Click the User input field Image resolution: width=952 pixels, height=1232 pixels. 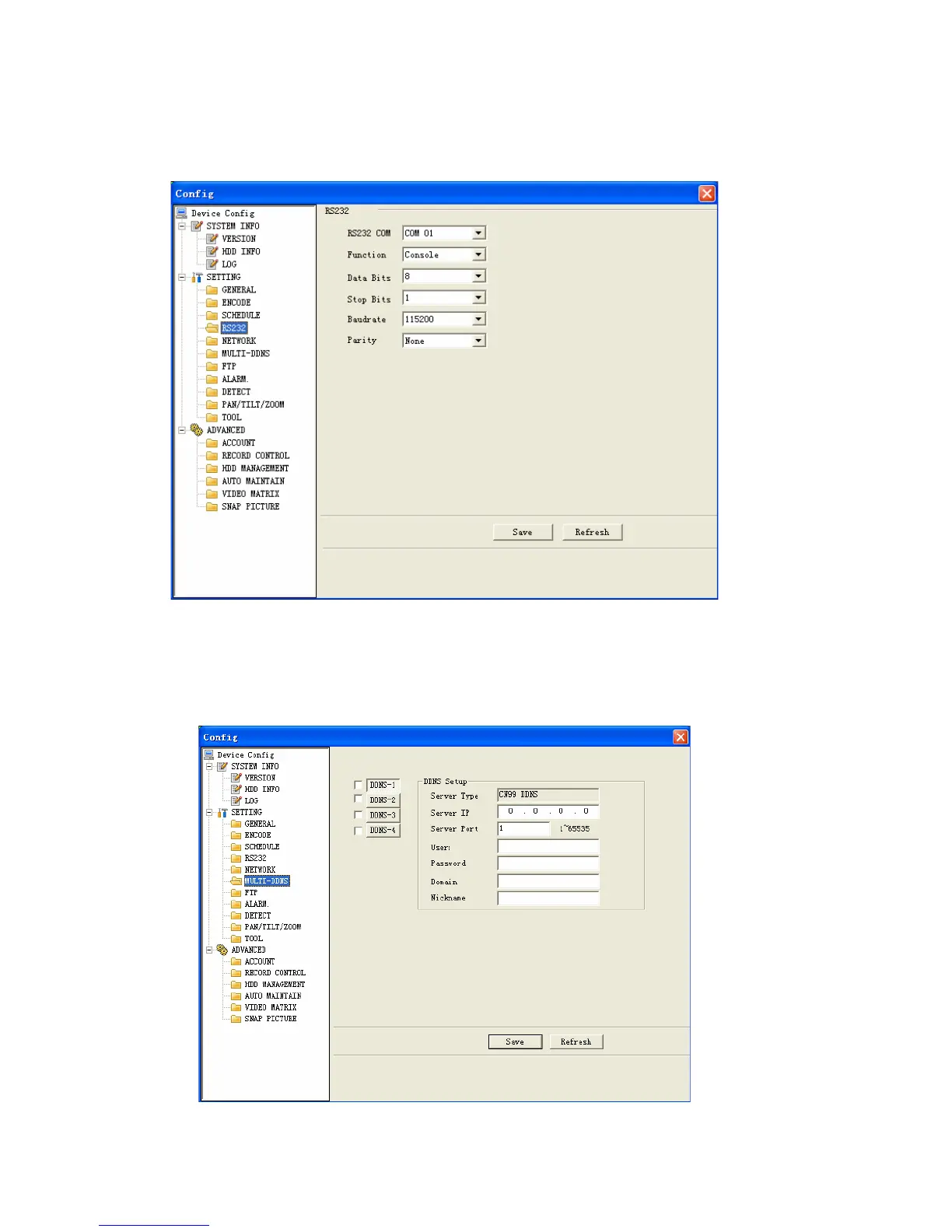548,846
